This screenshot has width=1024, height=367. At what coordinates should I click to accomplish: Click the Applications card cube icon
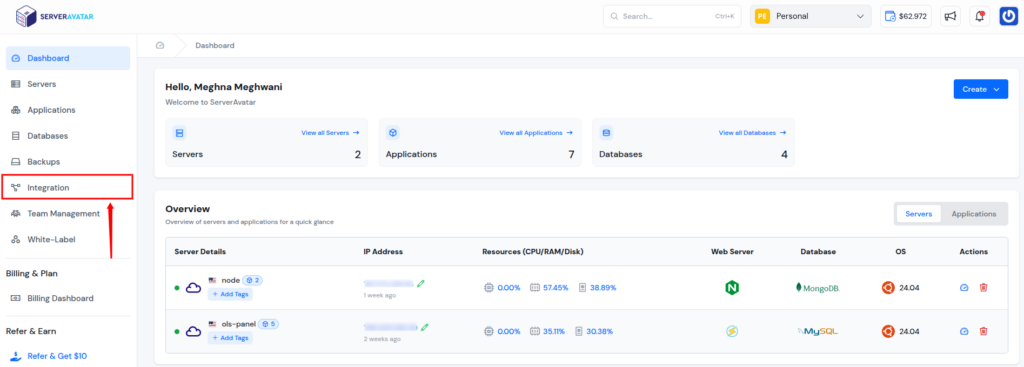(x=393, y=133)
